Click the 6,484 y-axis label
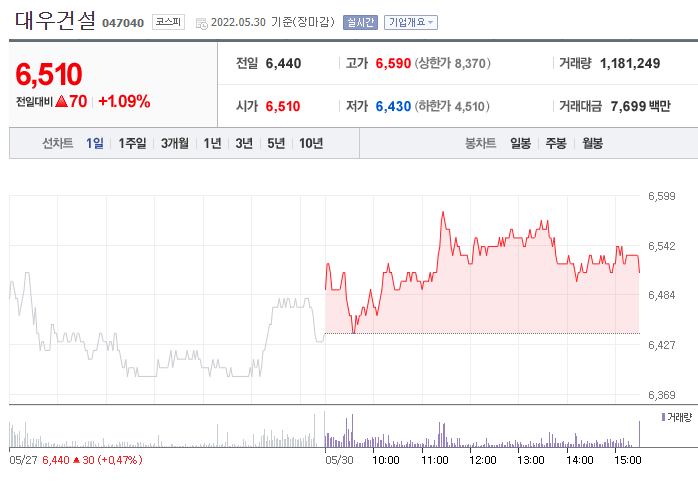Viewport: 698px width, 482px height. 661,295
